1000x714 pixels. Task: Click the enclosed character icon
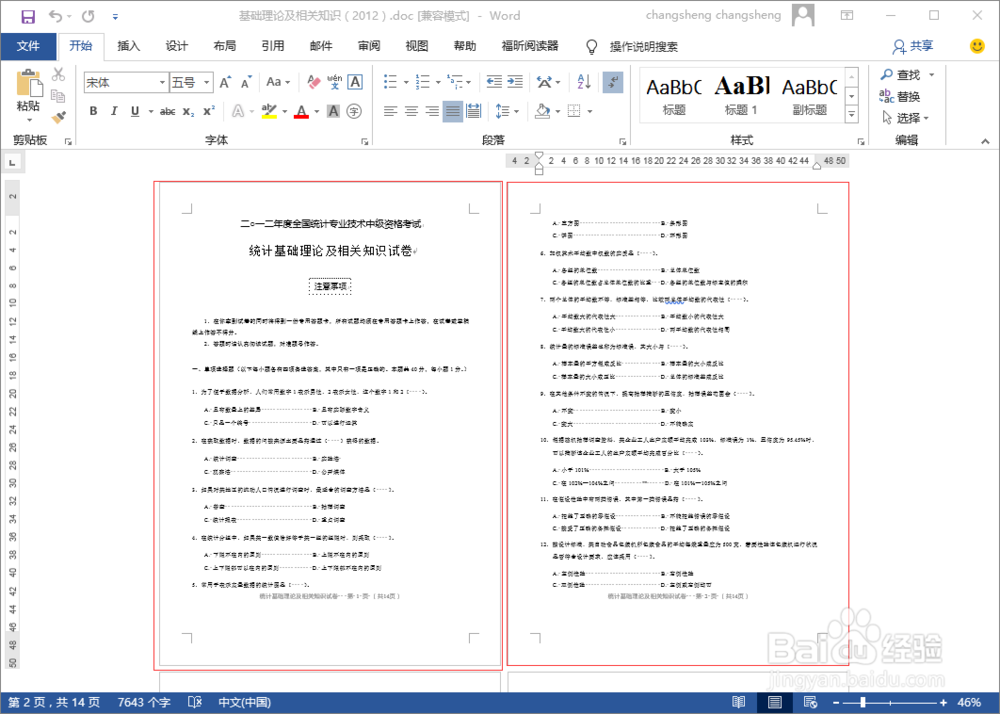coord(355,112)
